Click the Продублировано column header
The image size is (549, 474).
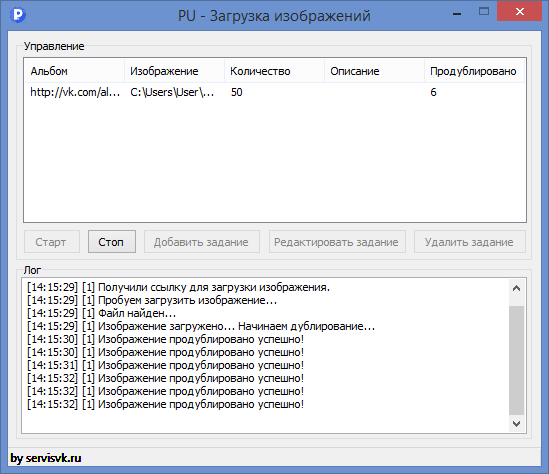474,71
